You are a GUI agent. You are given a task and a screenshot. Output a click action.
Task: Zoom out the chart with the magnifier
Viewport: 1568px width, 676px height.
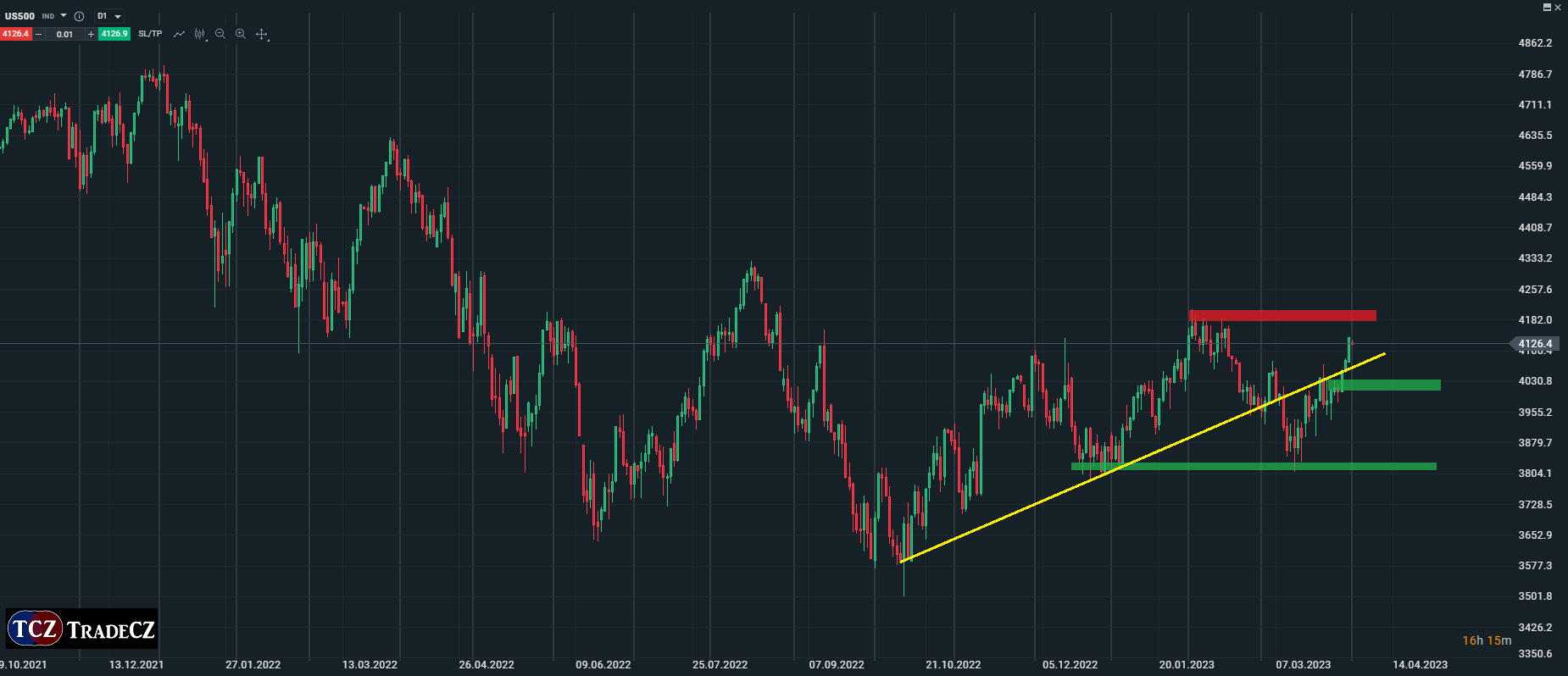pyautogui.click(x=220, y=34)
